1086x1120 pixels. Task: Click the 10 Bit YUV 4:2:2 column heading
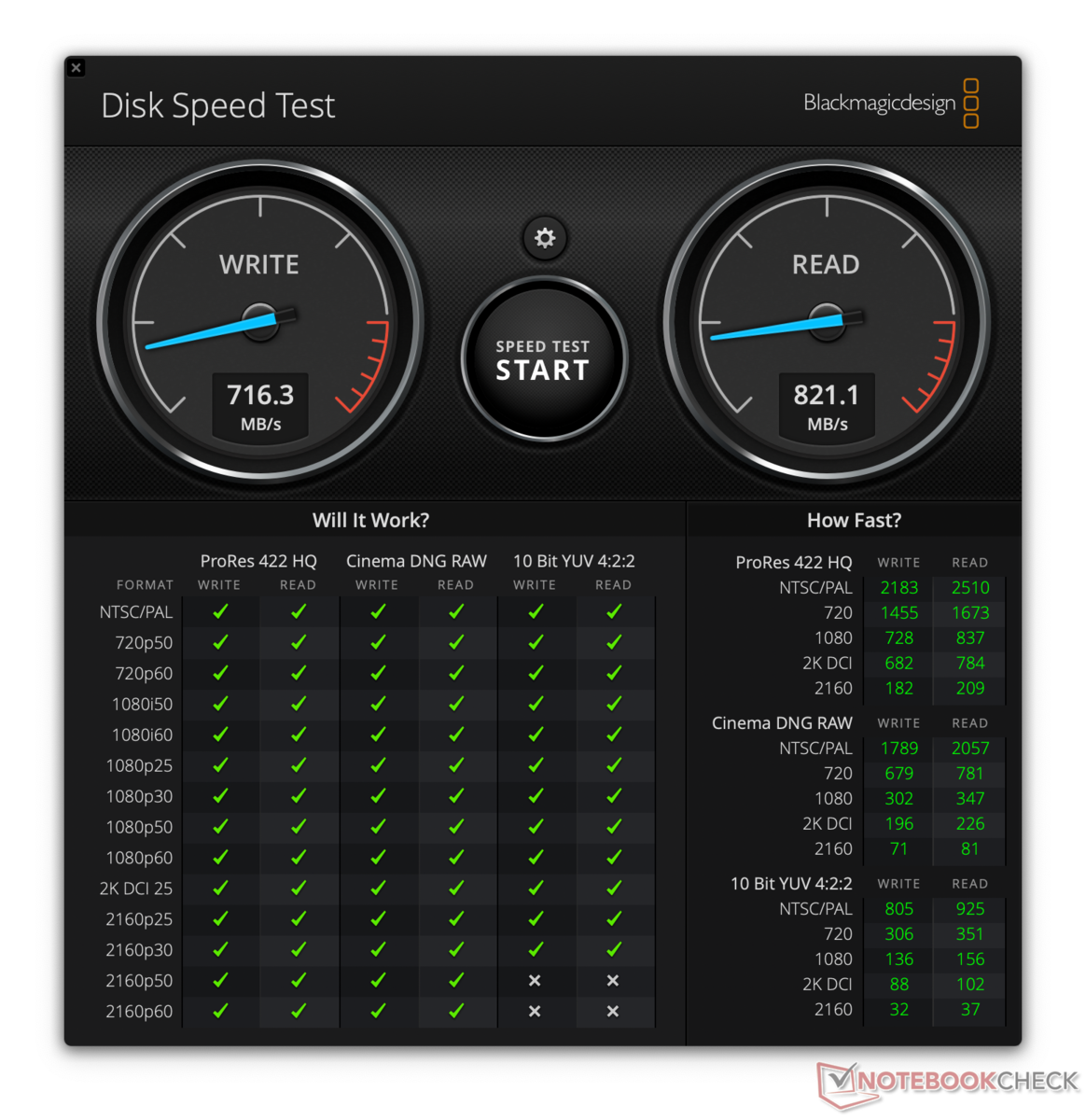coord(574,561)
